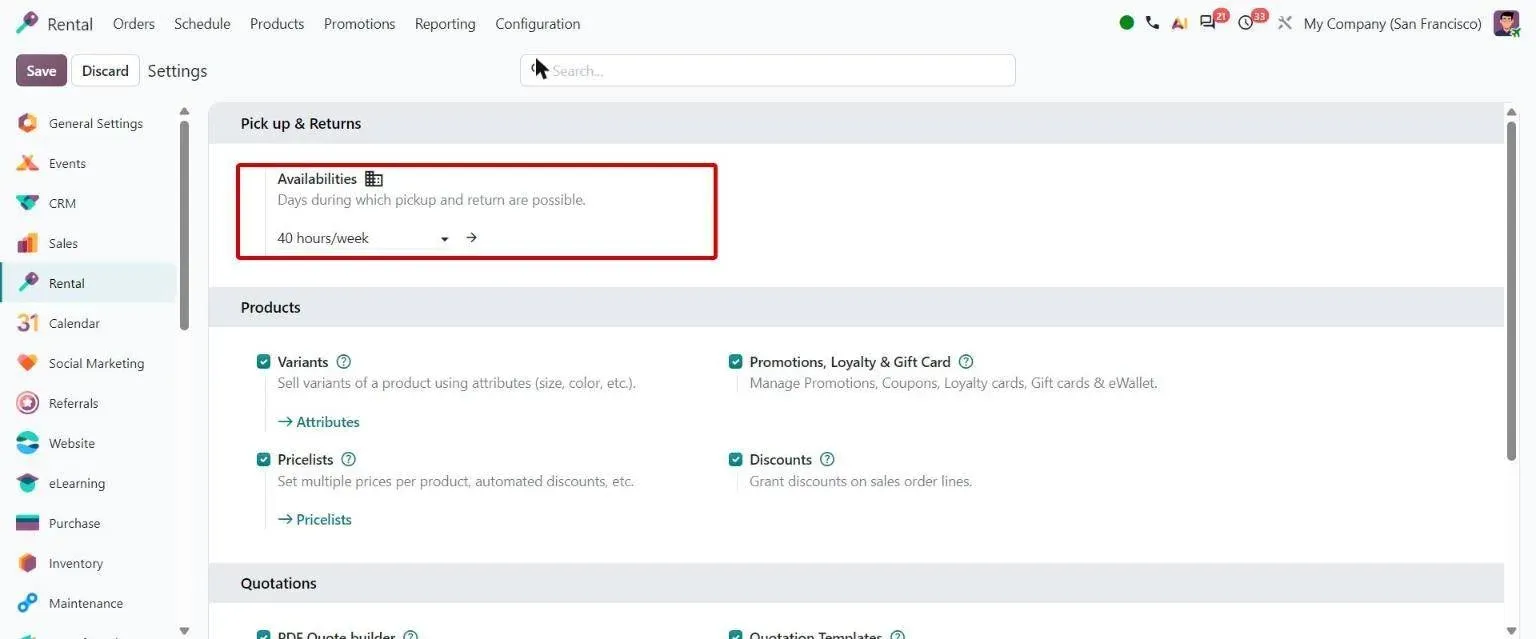Click the sidebar scroll-down arrow
The image size is (1536, 639).
[184, 630]
